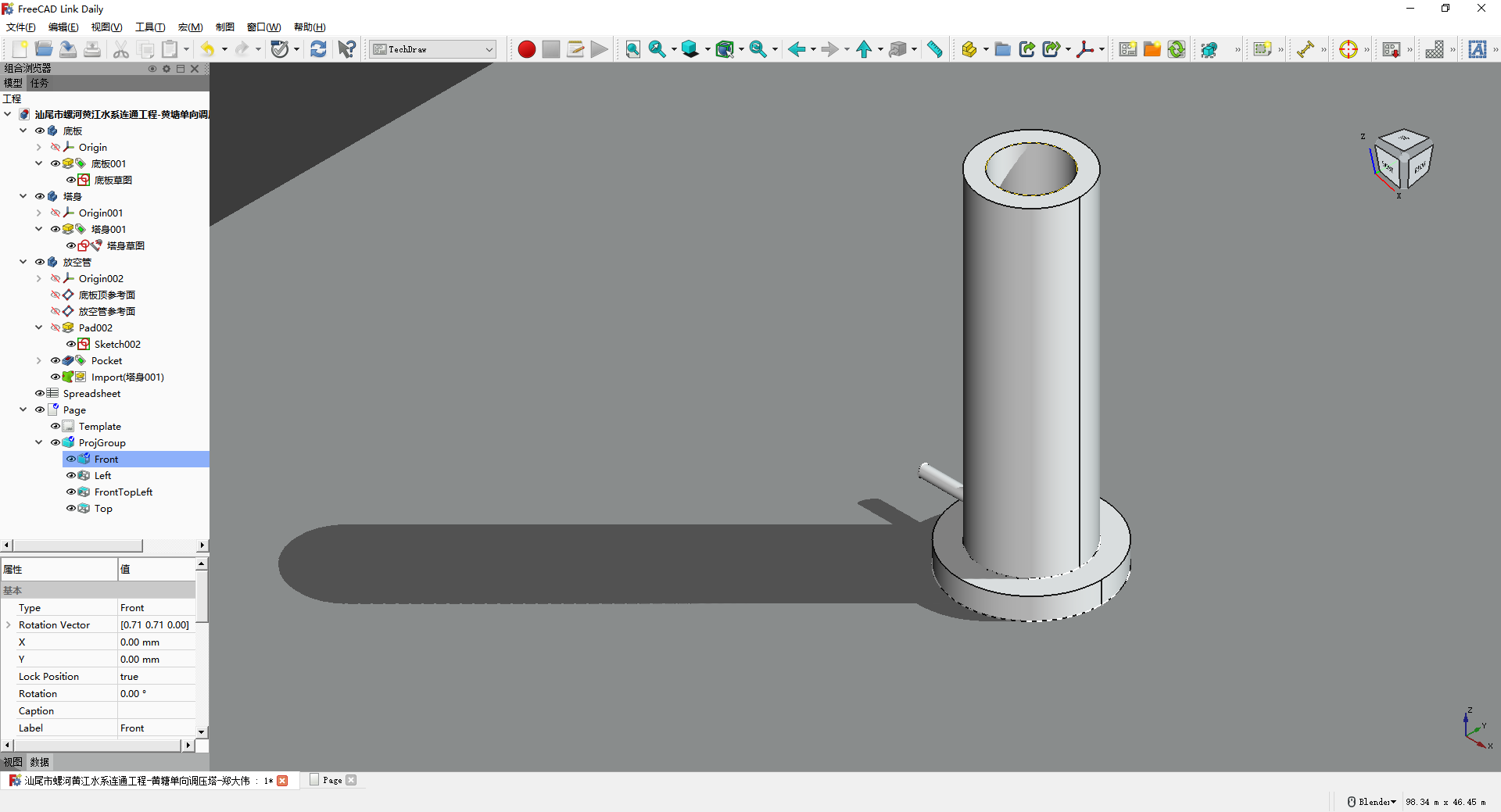
Task: Open the TechDraw workbench dropdown
Action: pyautogui.click(x=433, y=49)
